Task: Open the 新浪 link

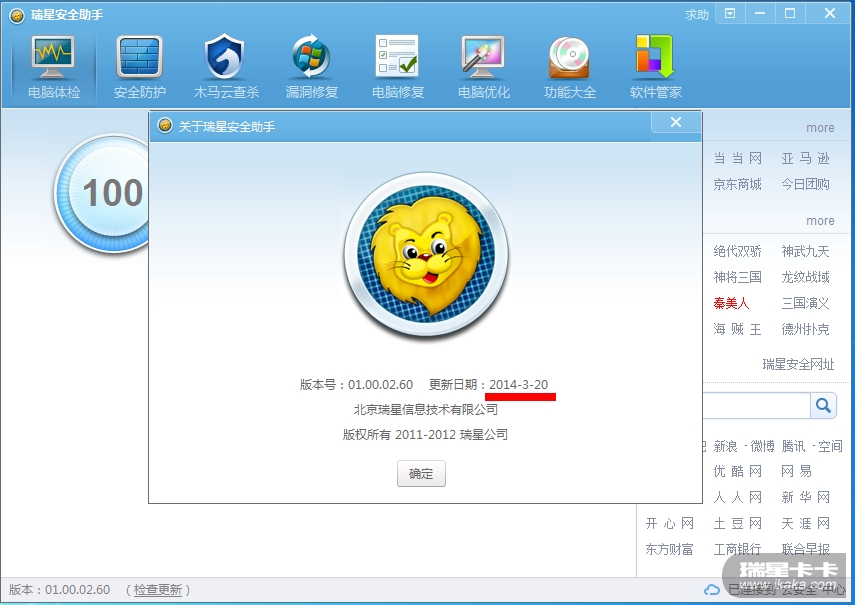Action: click(x=725, y=446)
